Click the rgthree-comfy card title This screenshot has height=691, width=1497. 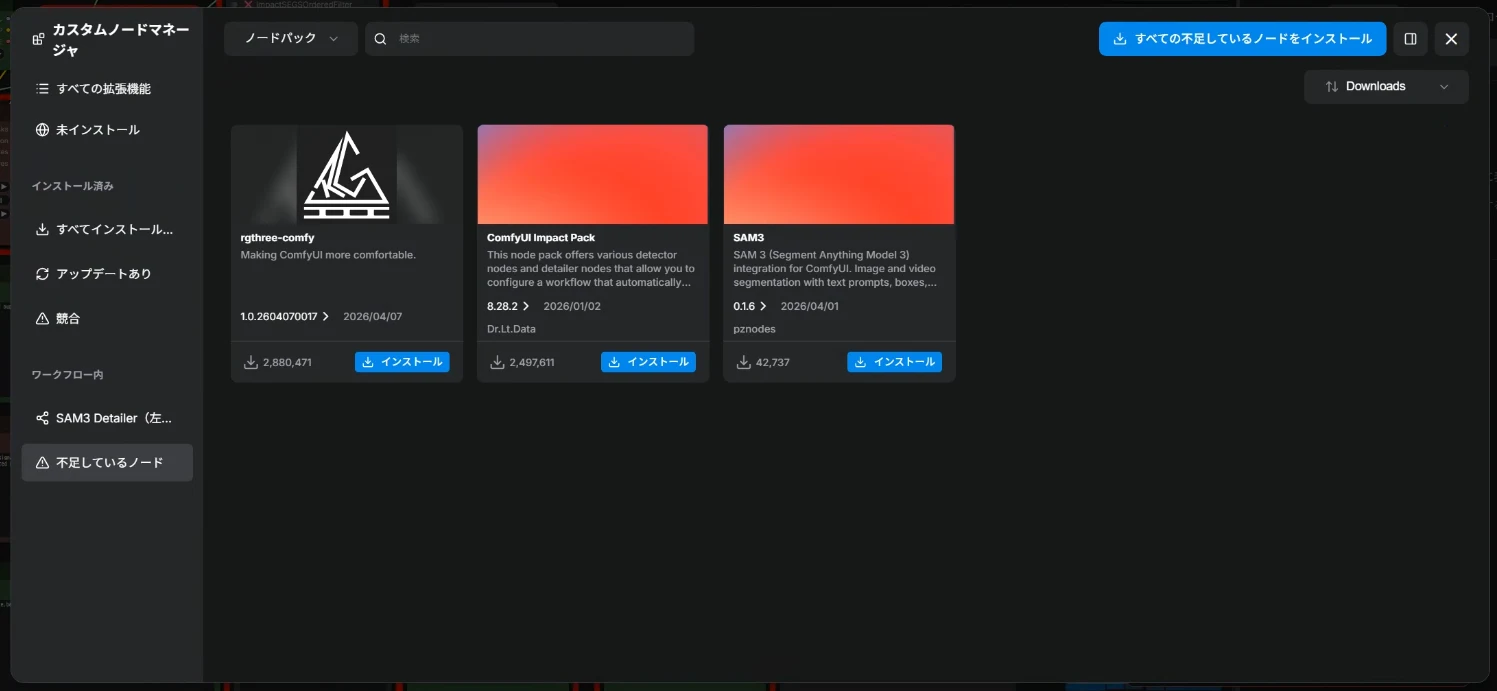(278, 238)
